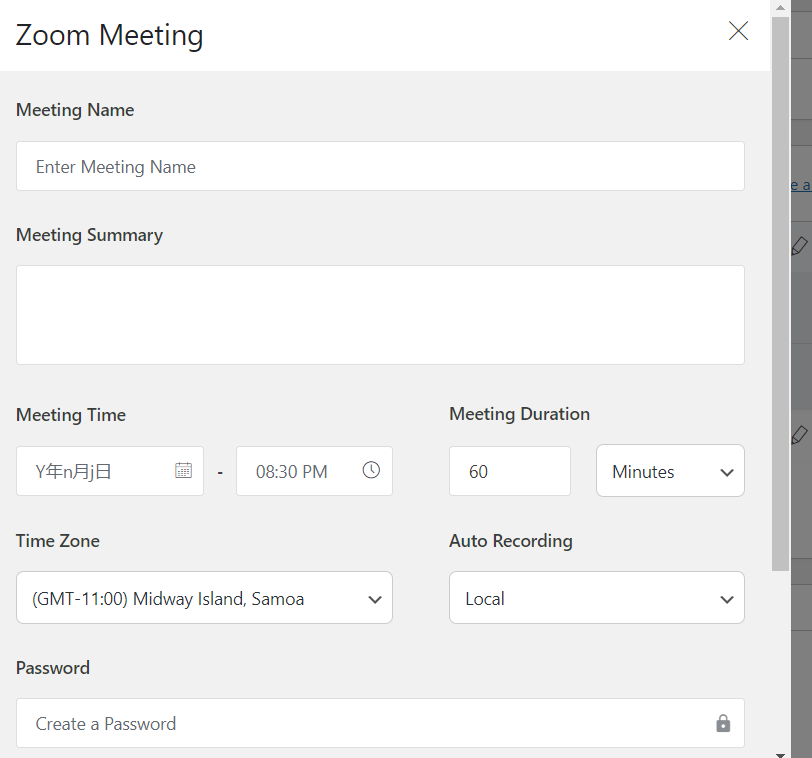Click the upper pencil edit icon
Screen dimensions: 812x758
pos(799,245)
